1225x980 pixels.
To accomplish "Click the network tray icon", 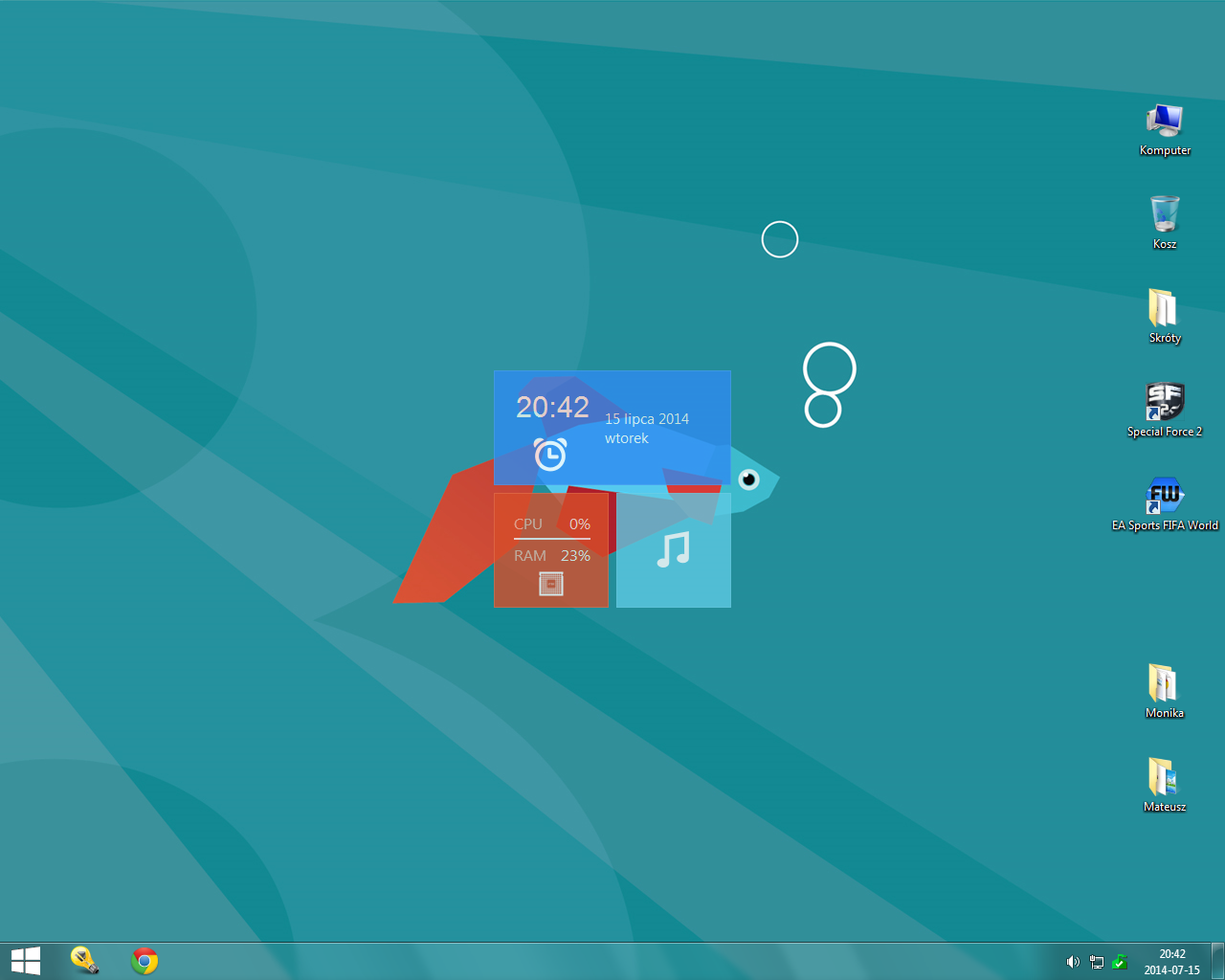I will tap(1097, 962).
